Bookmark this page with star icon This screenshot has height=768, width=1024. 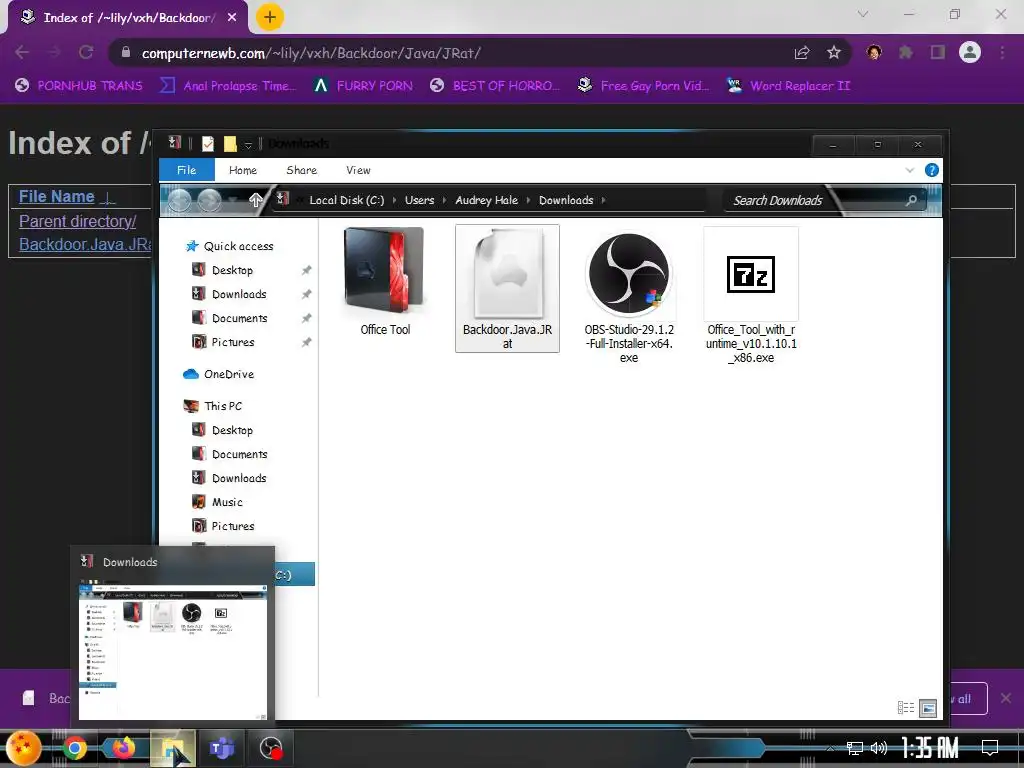coord(834,53)
